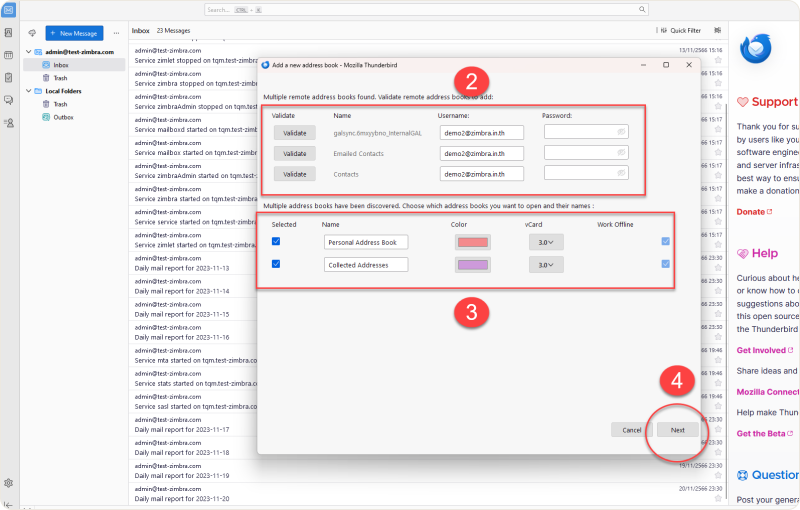800x510 pixels.
Task: Focus username field for Contacts row
Action: pyautogui.click(x=482, y=173)
